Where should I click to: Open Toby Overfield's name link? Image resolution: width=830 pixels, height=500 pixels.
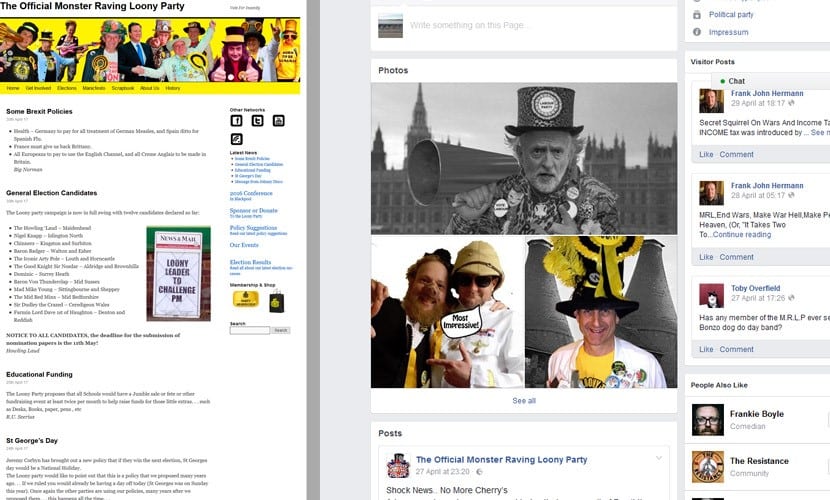click(755, 288)
